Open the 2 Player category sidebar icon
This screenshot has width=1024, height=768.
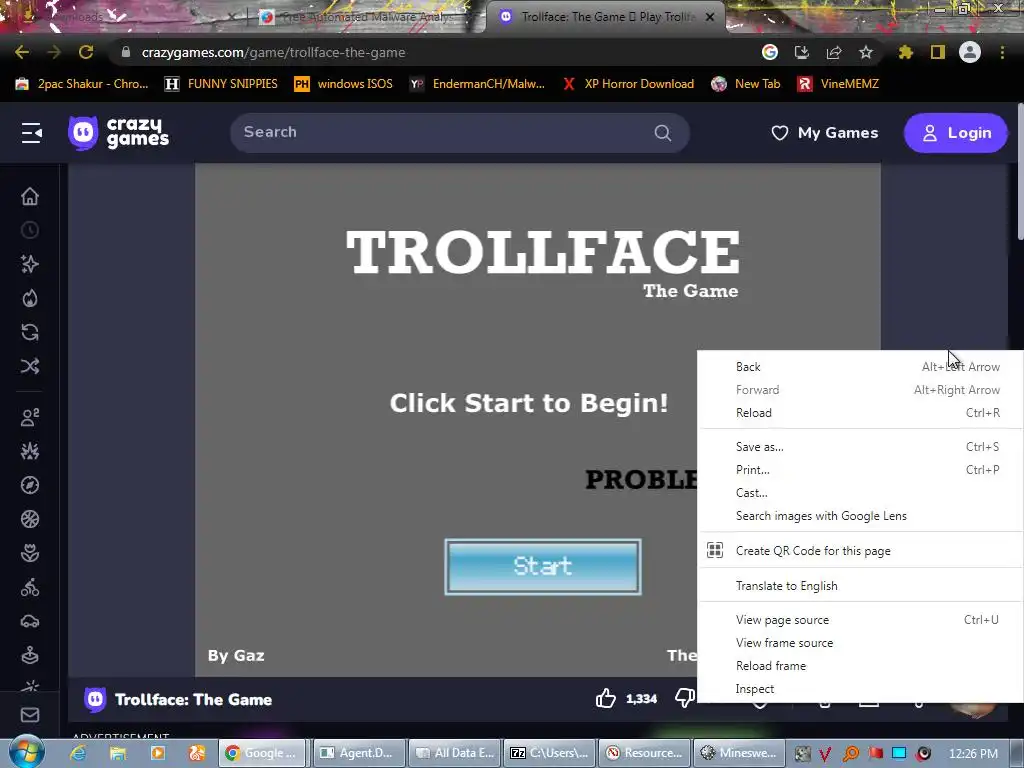click(30, 417)
